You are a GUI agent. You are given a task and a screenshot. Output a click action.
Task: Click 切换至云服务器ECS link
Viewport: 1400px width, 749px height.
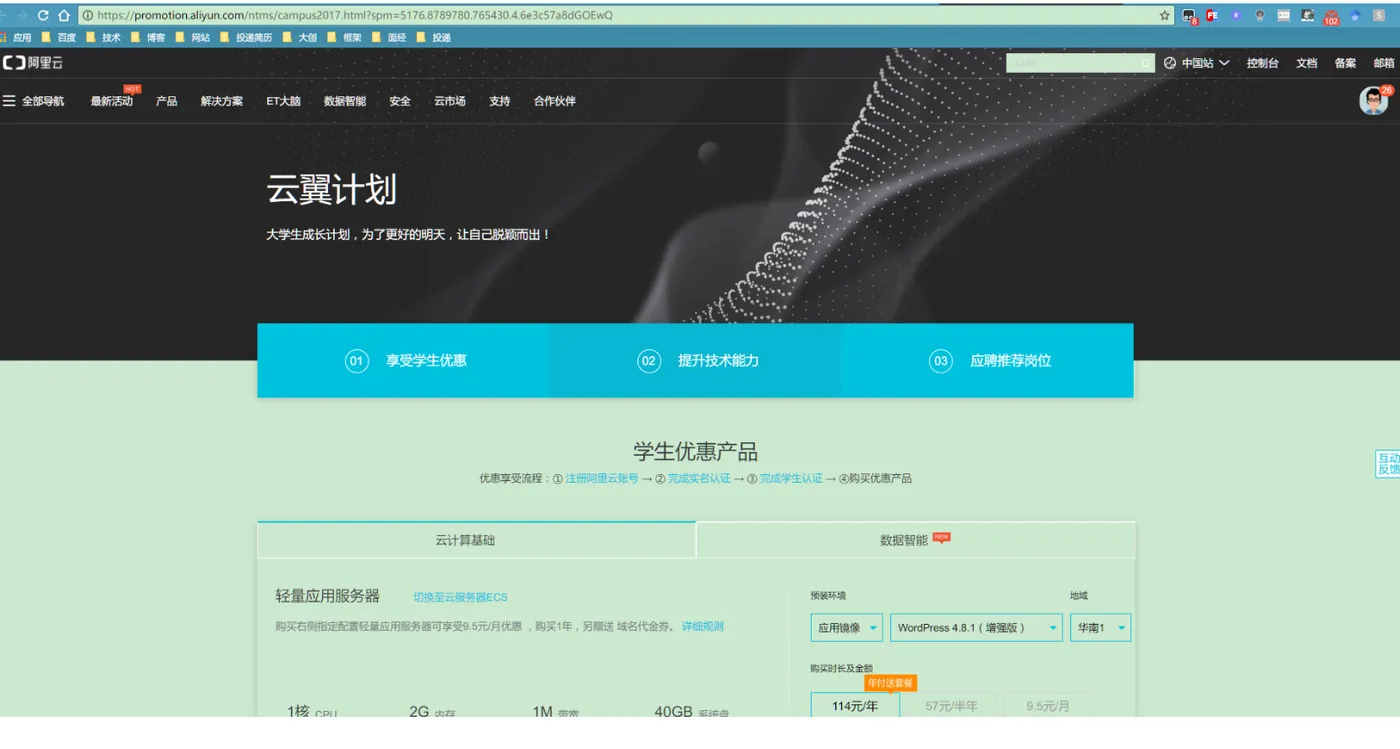(461, 597)
